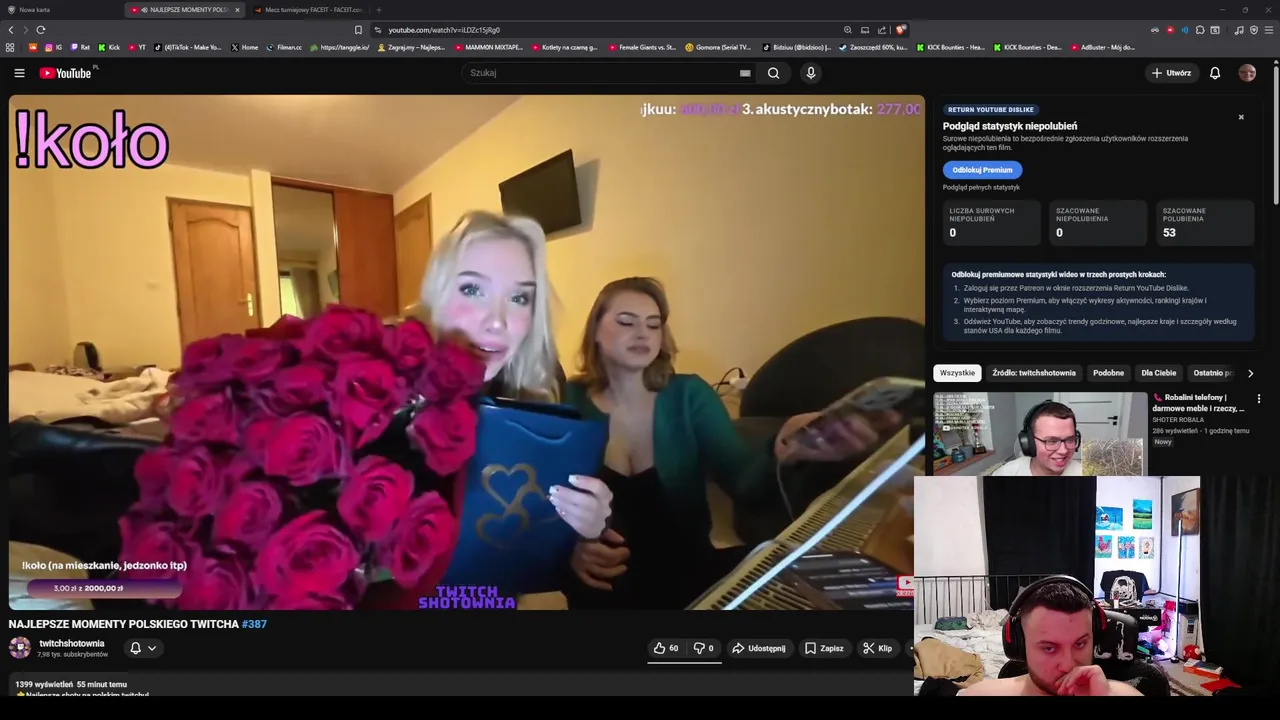Open the MAMMON MIXTAPE bookmark
Image resolution: width=1280 pixels, height=720 pixels.
pyautogui.click(x=489, y=47)
